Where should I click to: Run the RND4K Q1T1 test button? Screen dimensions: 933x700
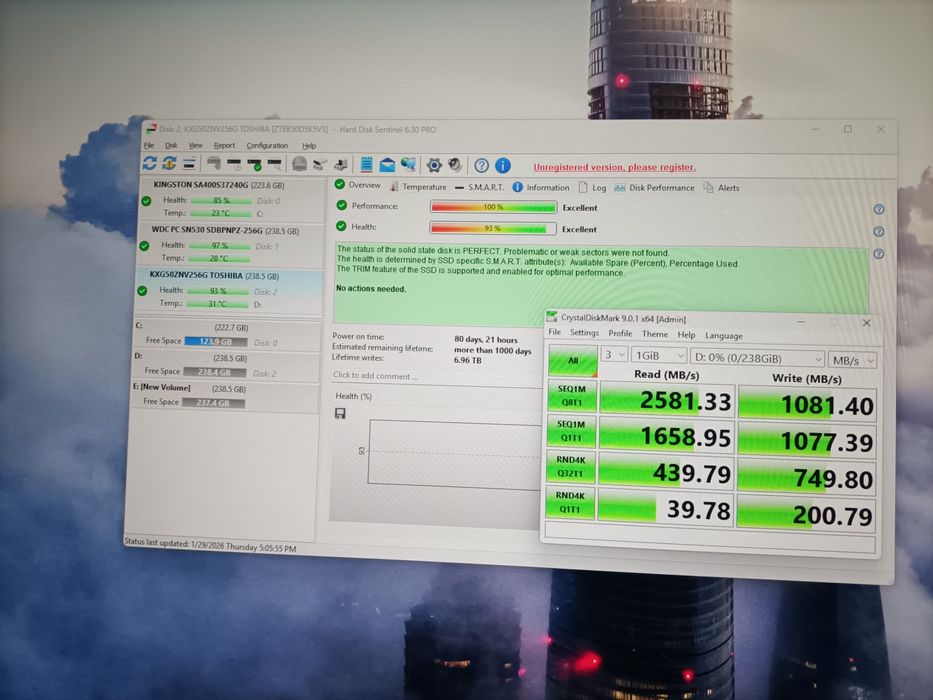(570, 502)
